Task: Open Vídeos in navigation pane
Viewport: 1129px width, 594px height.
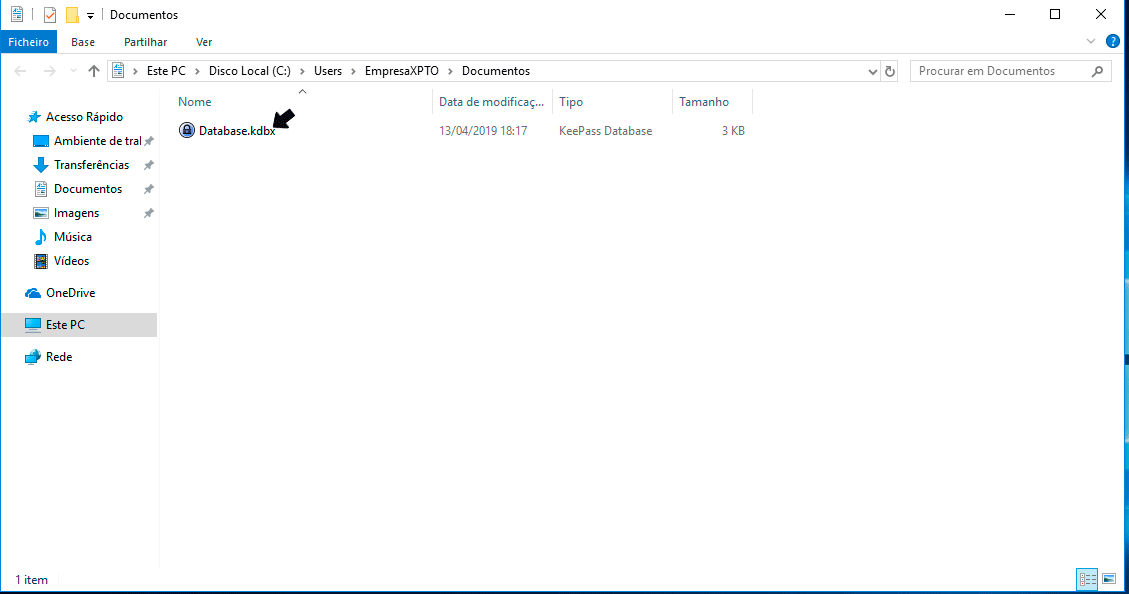Action: click(x=71, y=261)
